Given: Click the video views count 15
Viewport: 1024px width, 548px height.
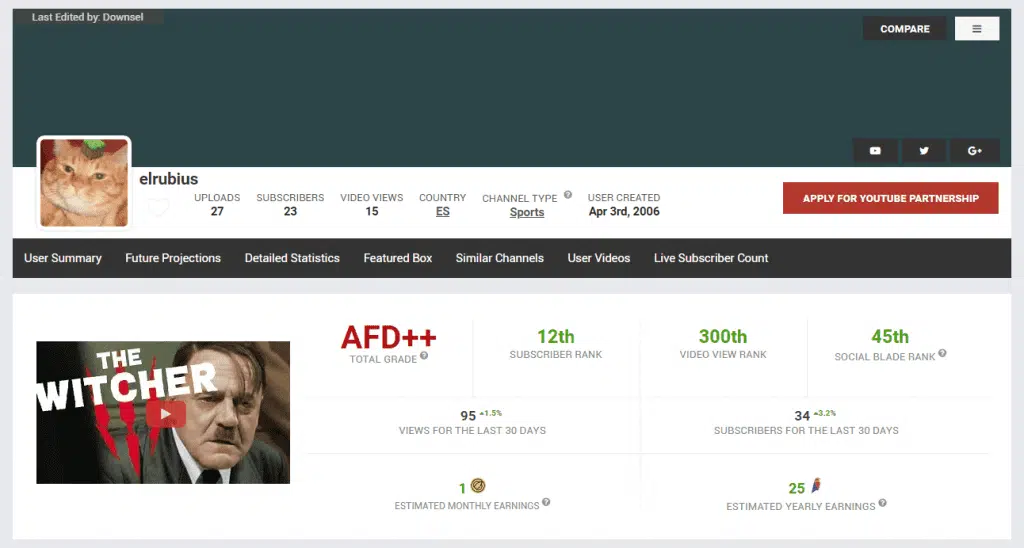Looking at the screenshot, I should pos(372,212).
